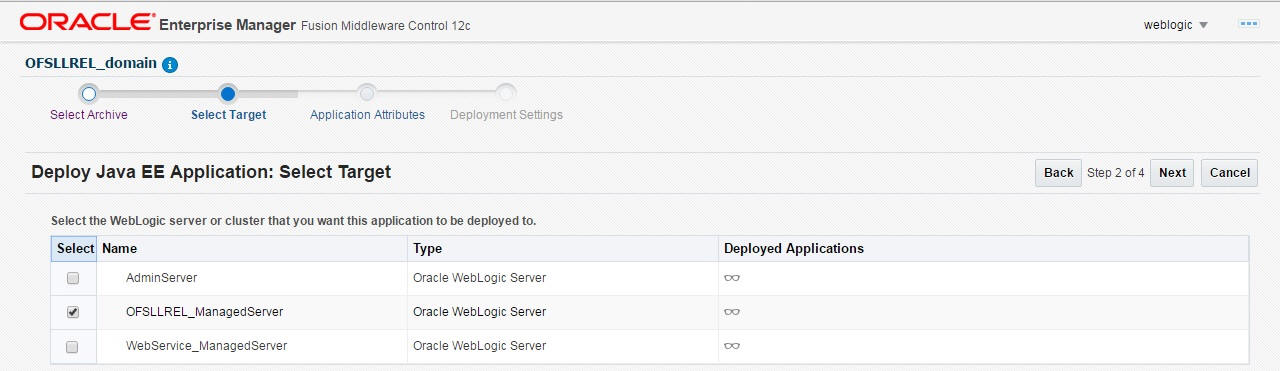Go to Application Attributes step label
The width and height of the screenshot is (1280, 371).
(x=367, y=115)
